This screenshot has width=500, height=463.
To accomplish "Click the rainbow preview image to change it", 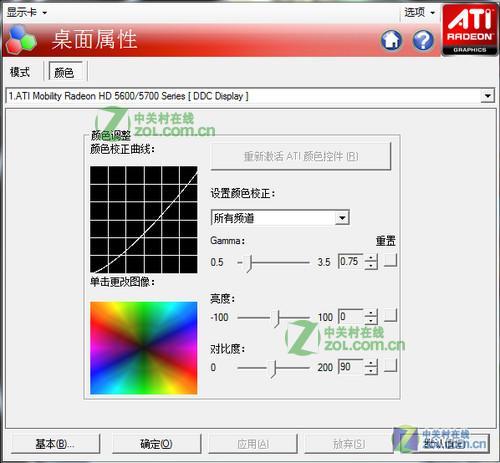I will coord(144,348).
